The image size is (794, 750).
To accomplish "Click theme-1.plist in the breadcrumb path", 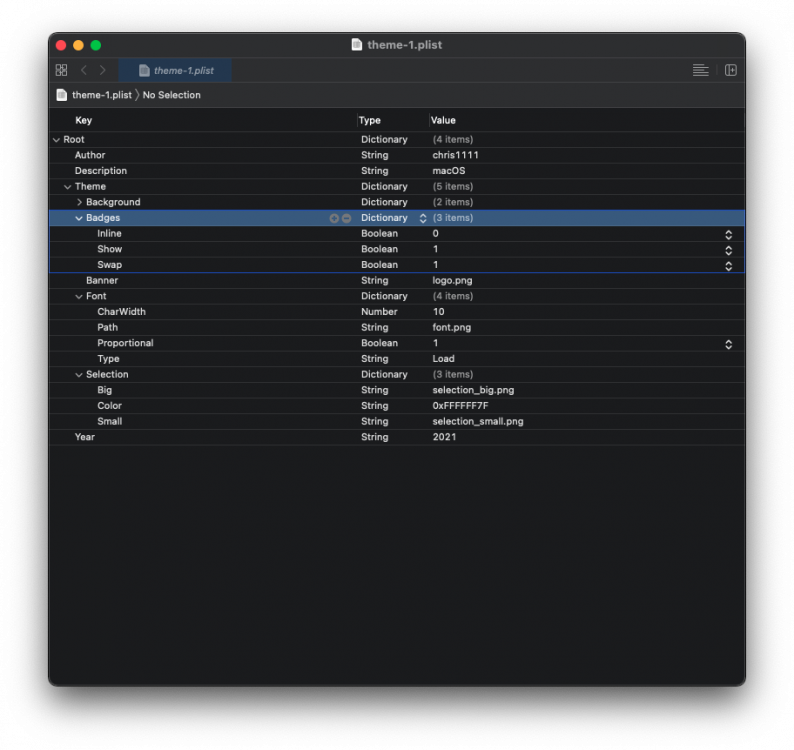I will pos(102,95).
